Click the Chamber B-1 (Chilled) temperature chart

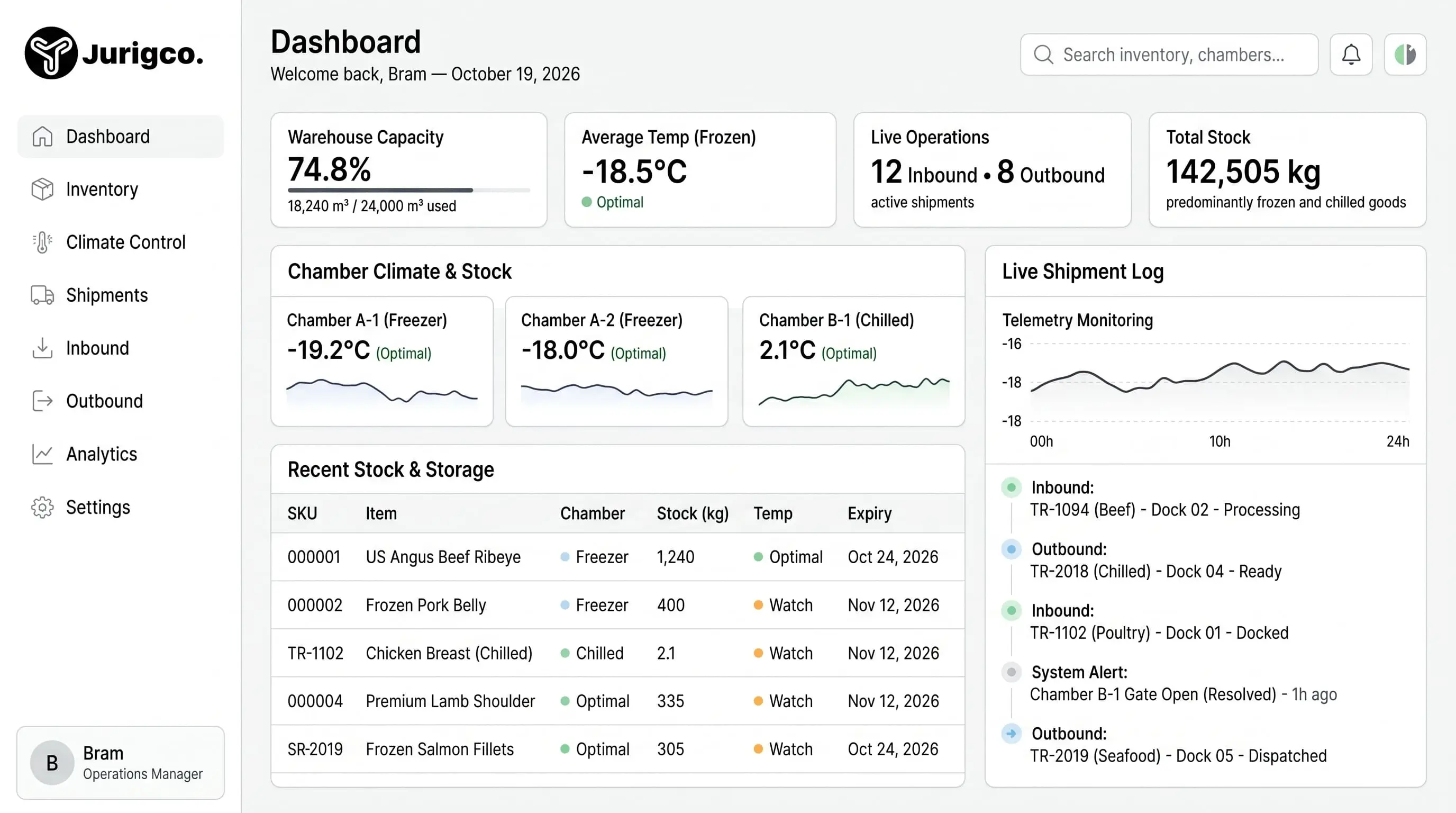pos(853,392)
